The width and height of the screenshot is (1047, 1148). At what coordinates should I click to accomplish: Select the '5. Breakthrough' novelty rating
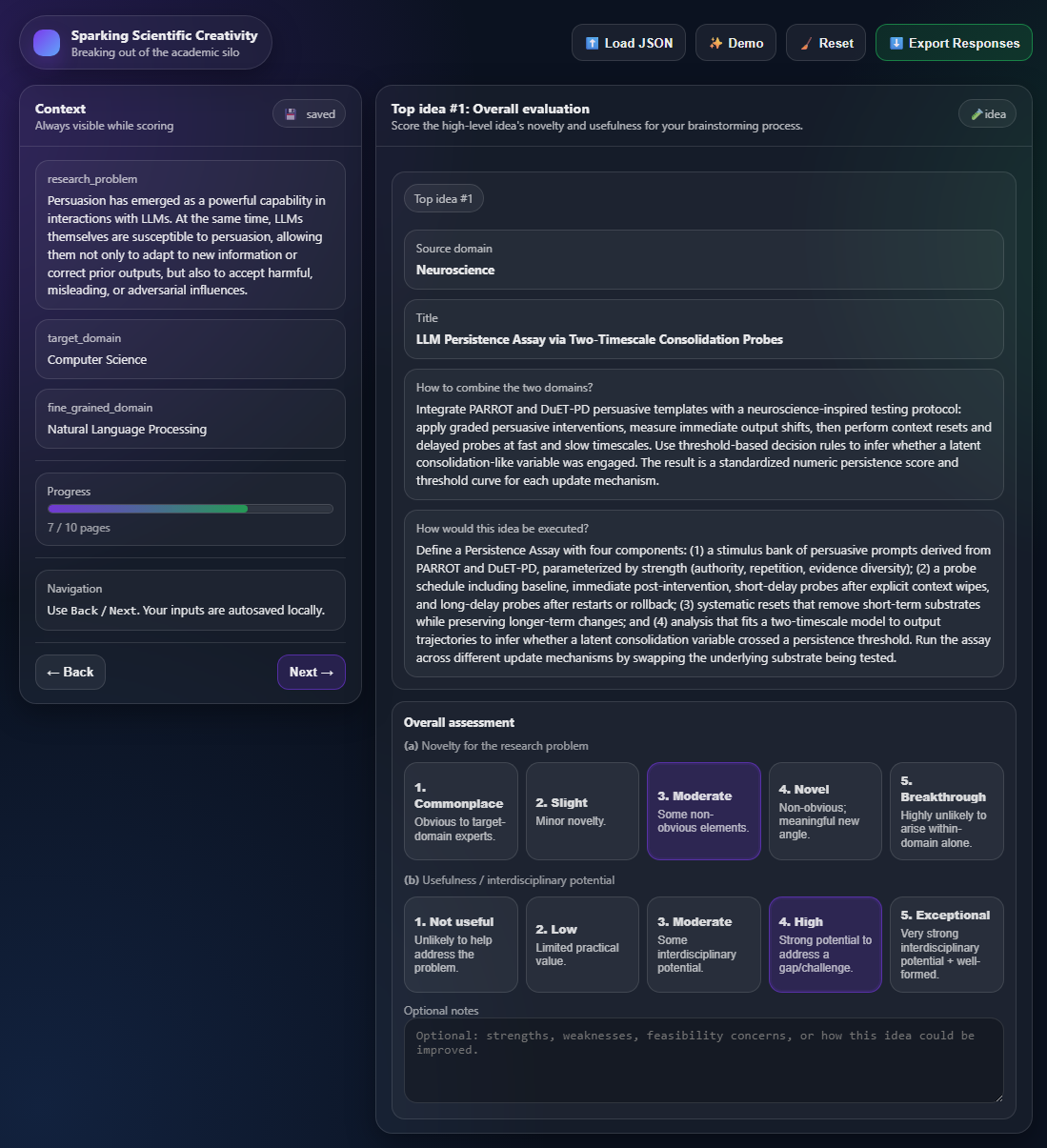[946, 811]
